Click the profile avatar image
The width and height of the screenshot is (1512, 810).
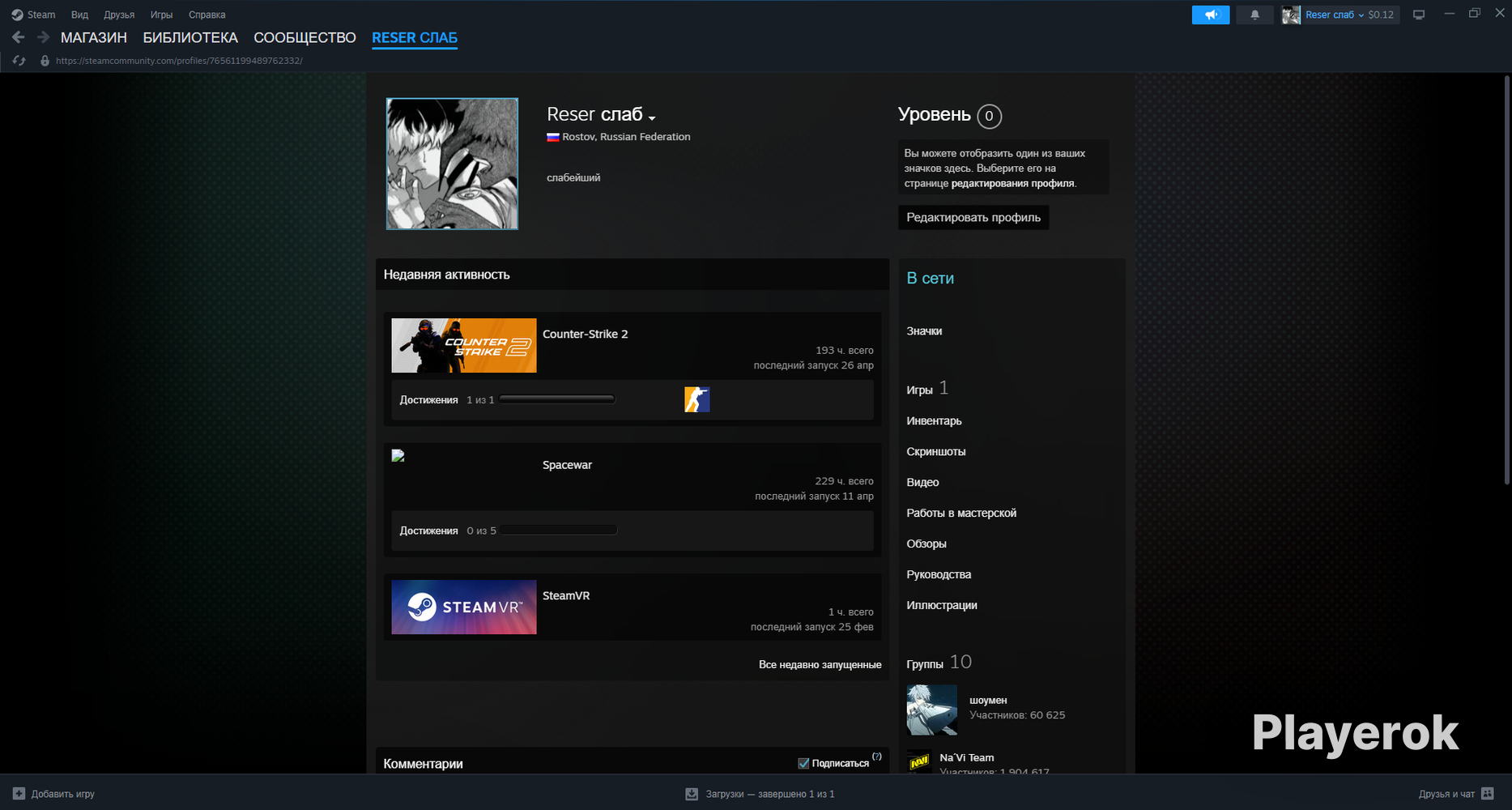click(x=452, y=164)
